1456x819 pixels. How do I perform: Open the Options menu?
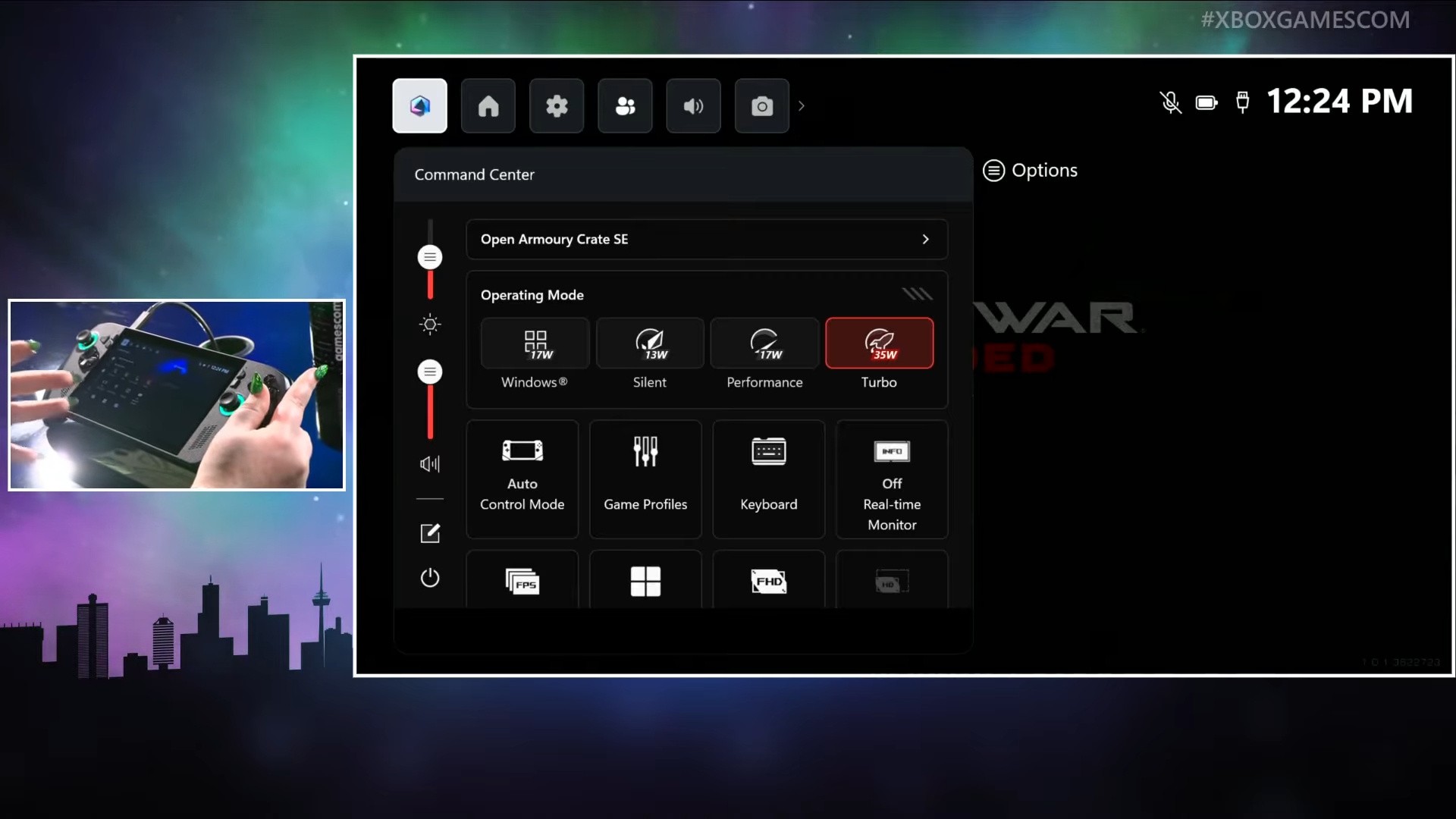click(1030, 170)
